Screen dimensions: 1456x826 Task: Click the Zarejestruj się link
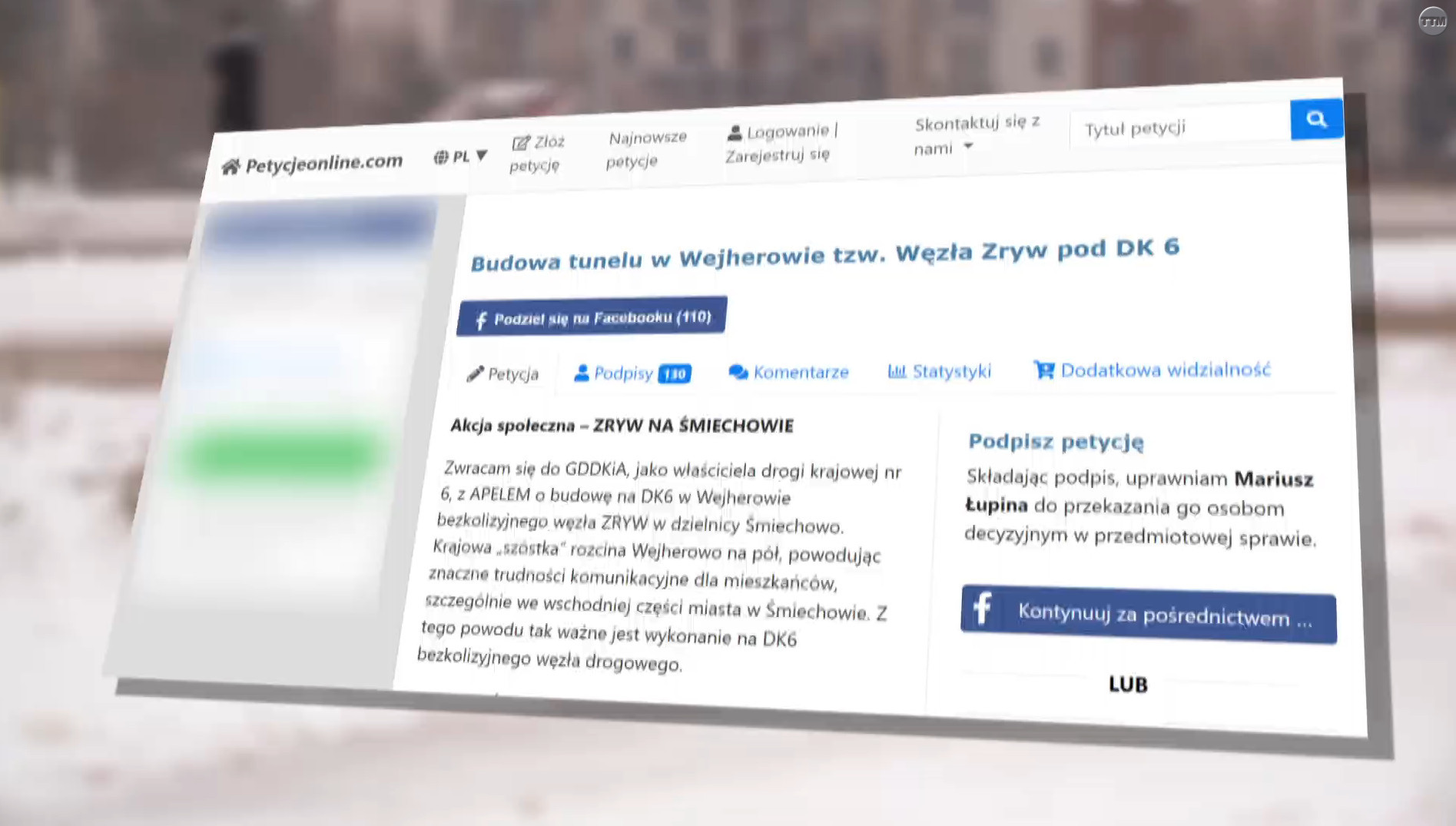[x=777, y=155]
